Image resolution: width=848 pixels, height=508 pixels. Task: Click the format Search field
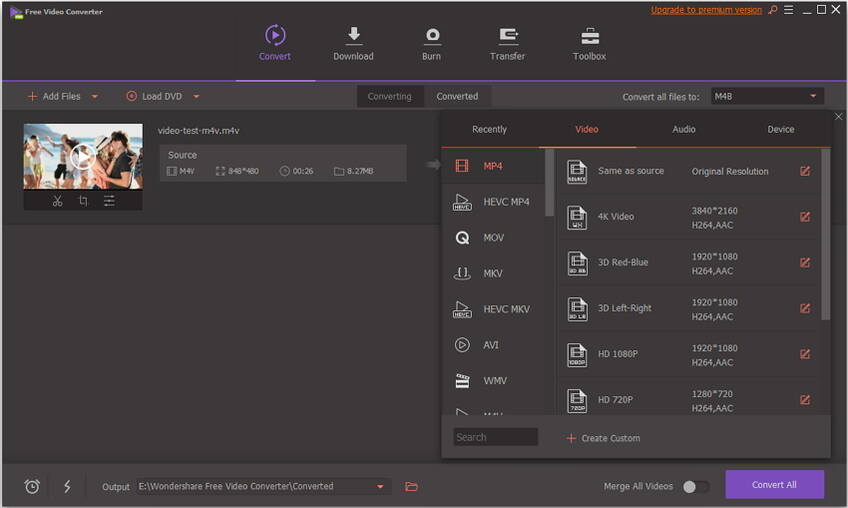click(x=495, y=437)
